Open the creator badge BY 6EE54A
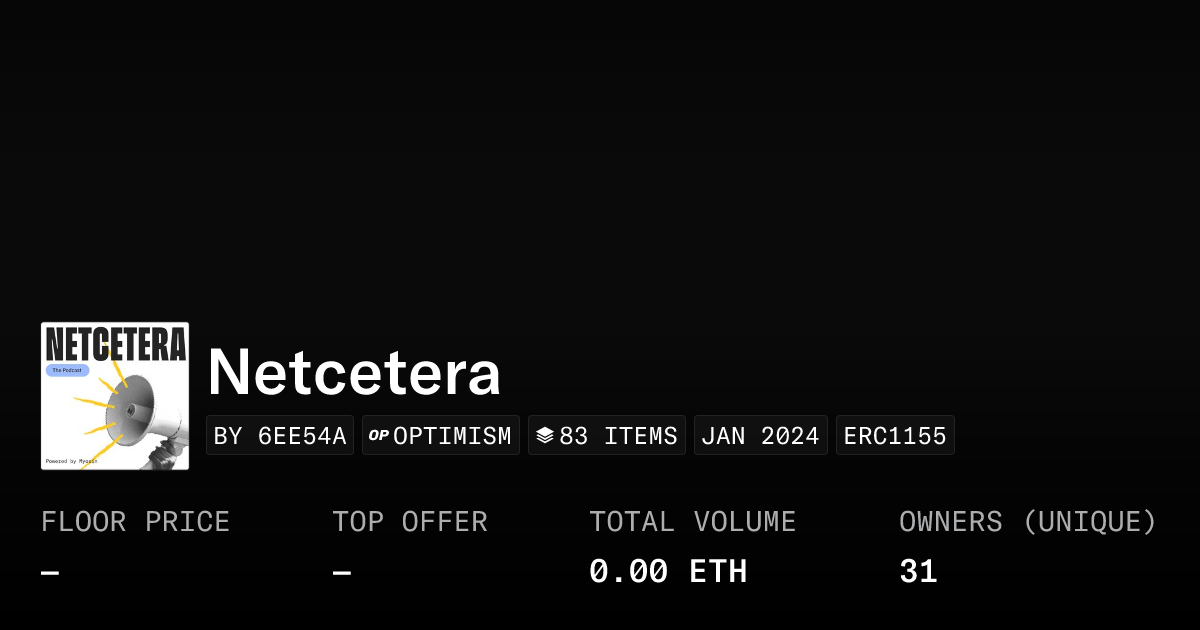 [280, 435]
